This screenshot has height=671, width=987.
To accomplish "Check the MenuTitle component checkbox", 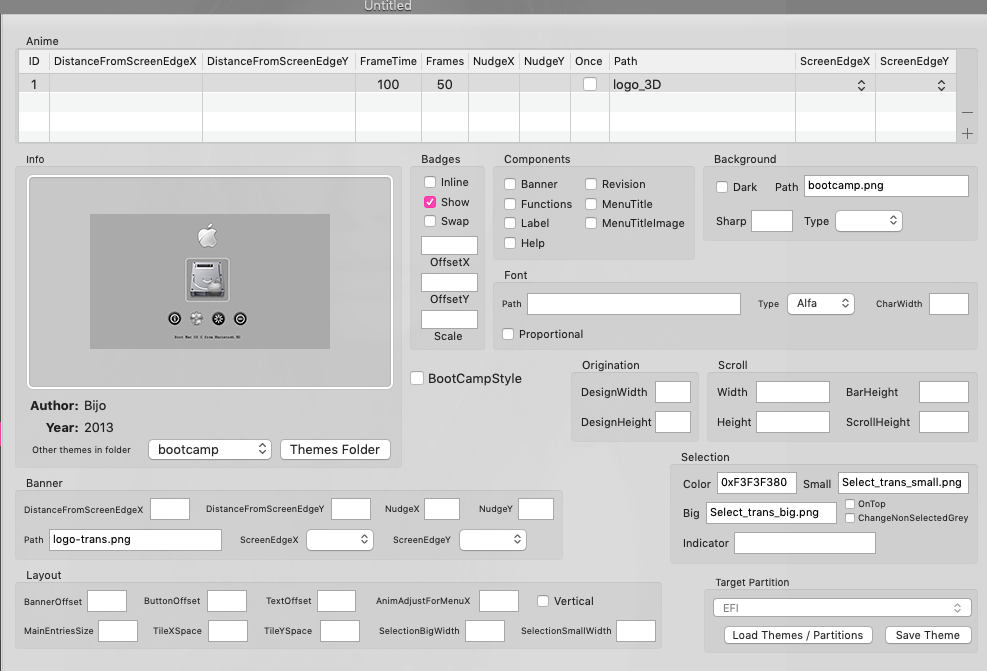I will (591, 205).
